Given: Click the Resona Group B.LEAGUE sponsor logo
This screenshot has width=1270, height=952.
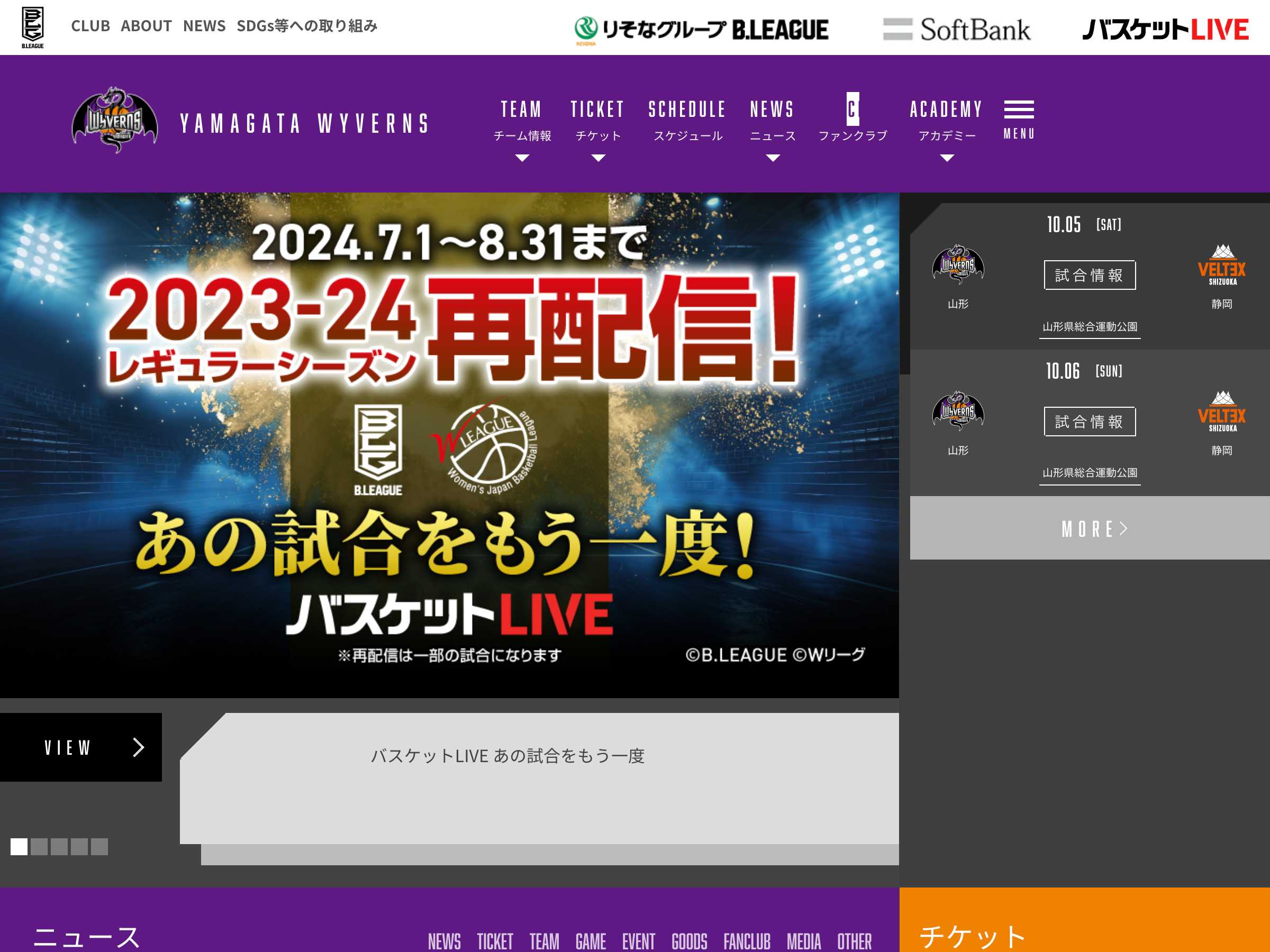Looking at the screenshot, I should point(702,30).
